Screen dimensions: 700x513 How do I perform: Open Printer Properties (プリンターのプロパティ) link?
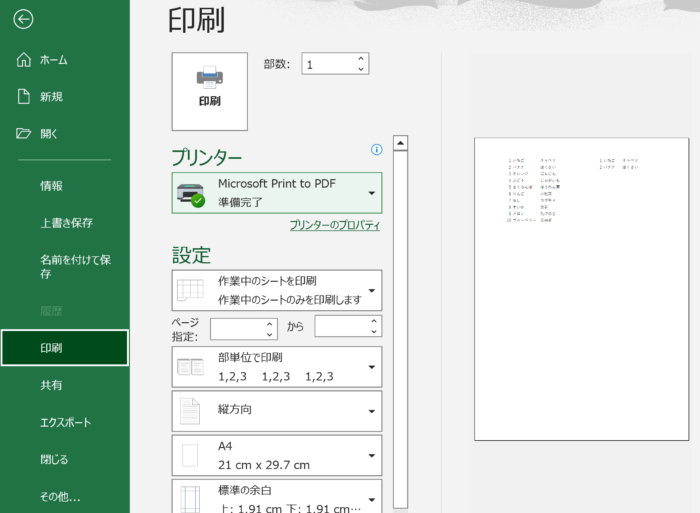point(334,226)
